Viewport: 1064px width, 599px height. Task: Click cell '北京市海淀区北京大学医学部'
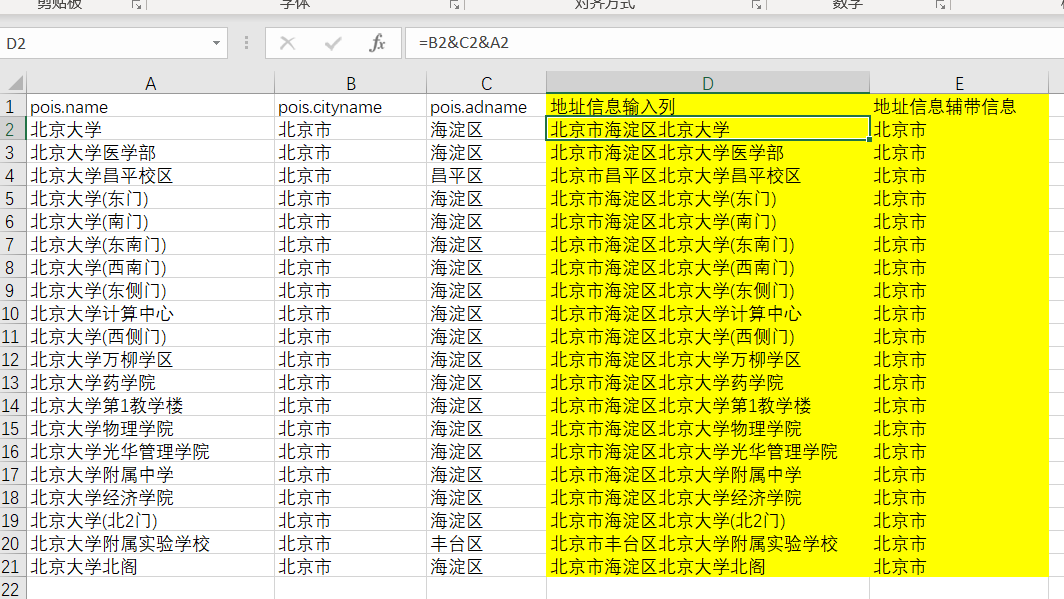[x=708, y=152]
